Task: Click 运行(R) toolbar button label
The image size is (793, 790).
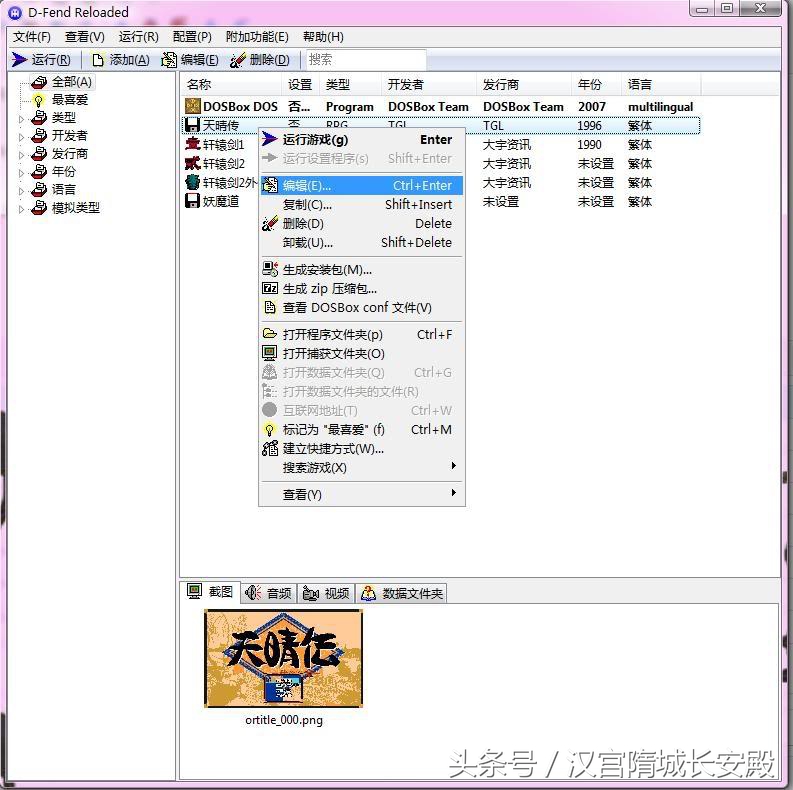Action: [x=51, y=60]
